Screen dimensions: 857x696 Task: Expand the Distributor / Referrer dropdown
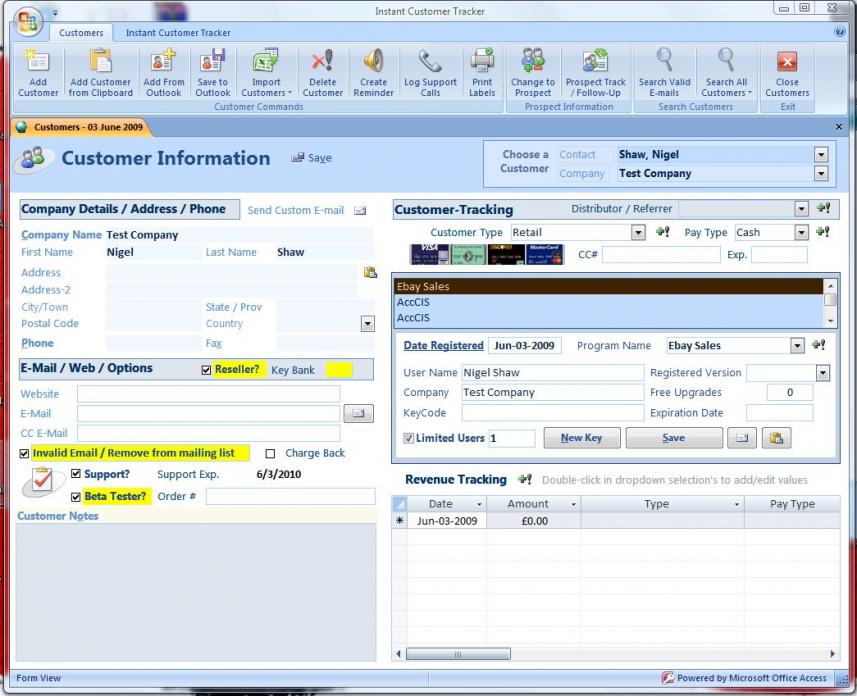801,208
